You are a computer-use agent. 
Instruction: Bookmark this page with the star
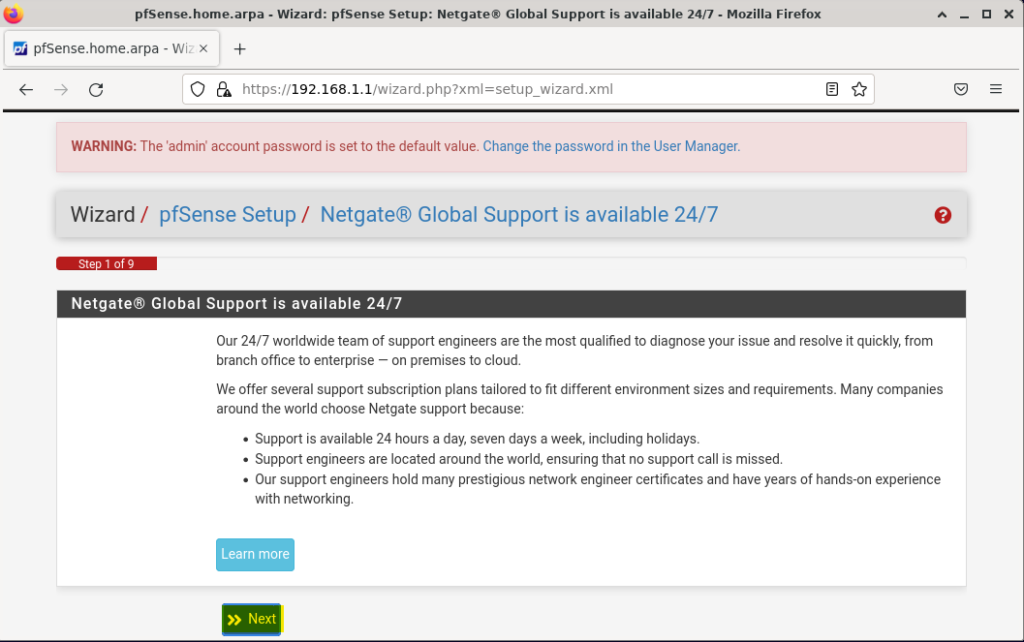(859, 89)
